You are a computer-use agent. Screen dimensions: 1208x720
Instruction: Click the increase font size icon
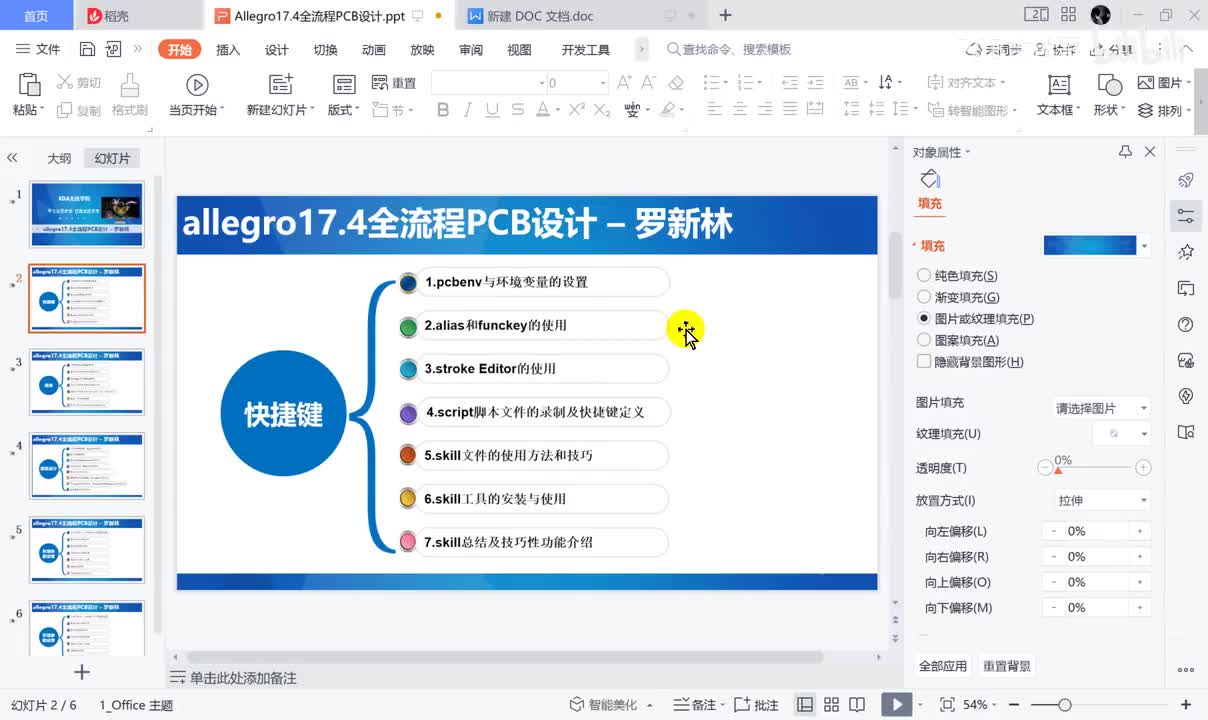pos(624,83)
